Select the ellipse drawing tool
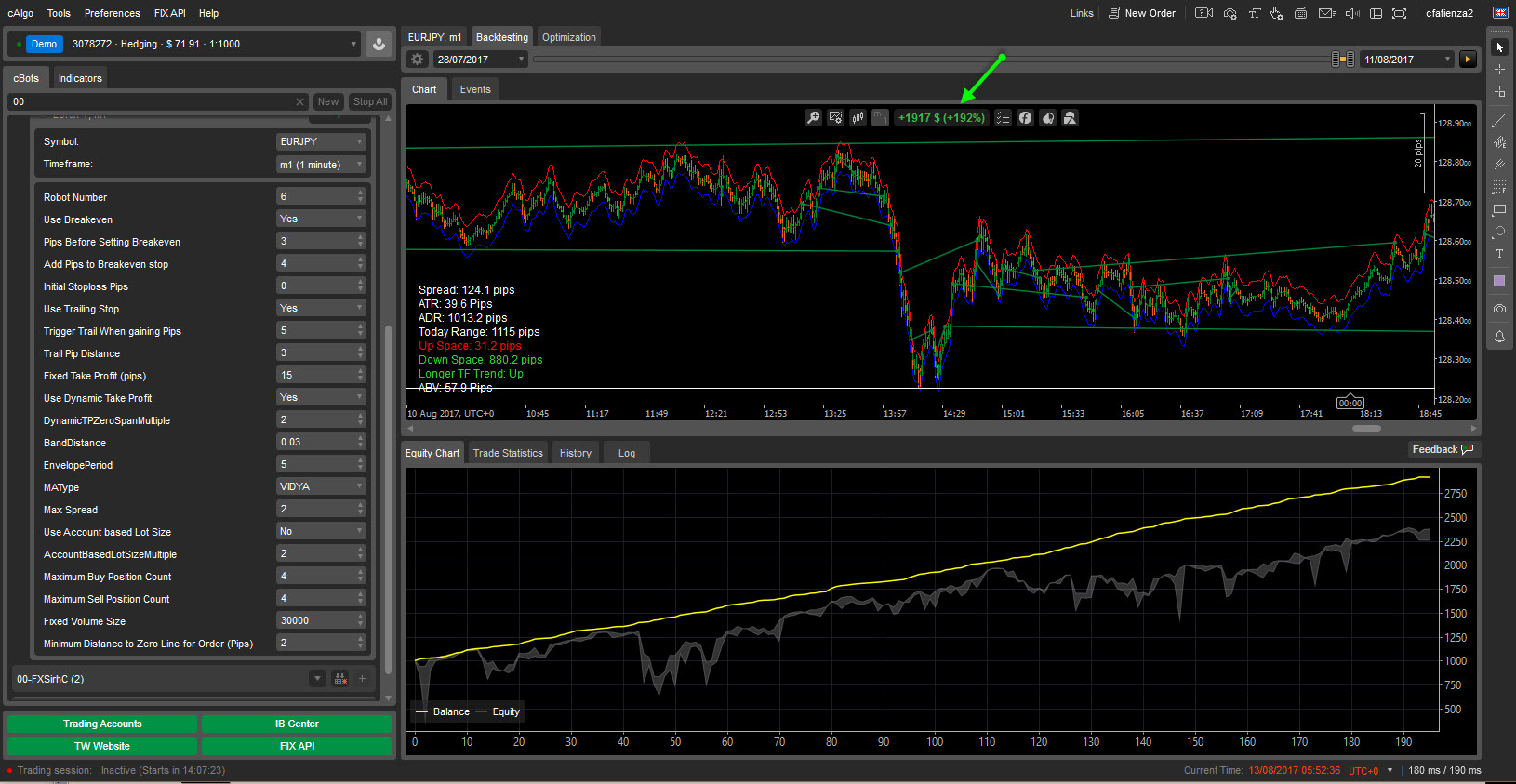 pyautogui.click(x=1499, y=232)
